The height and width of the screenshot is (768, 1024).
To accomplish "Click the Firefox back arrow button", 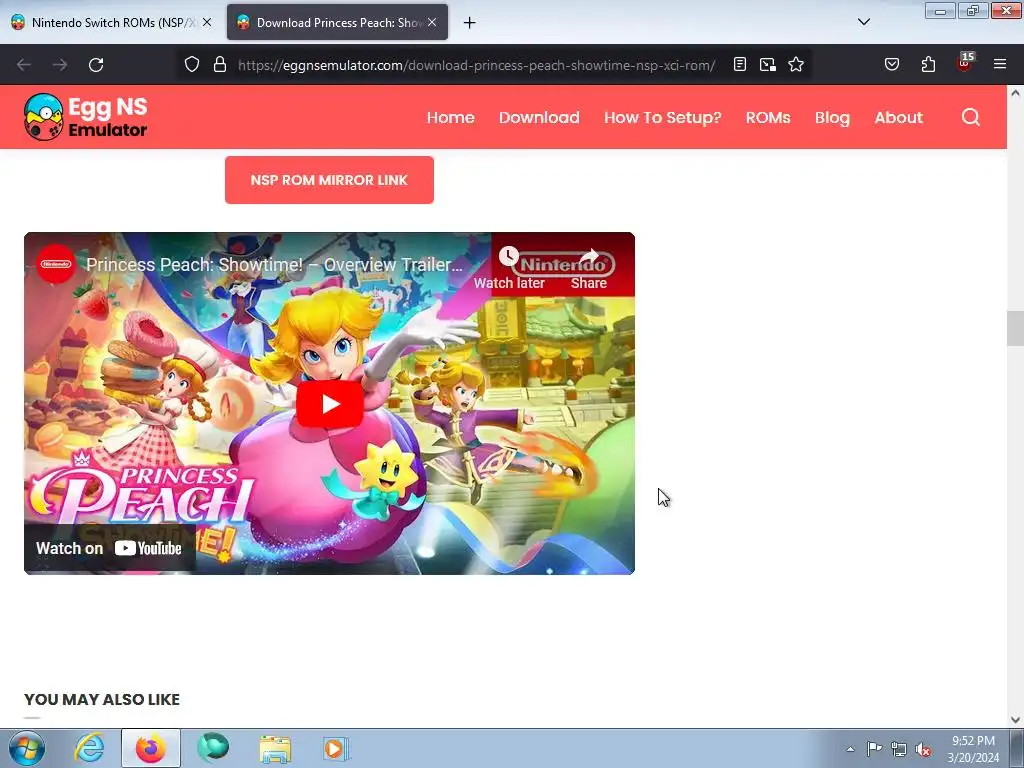I will (24, 65).
